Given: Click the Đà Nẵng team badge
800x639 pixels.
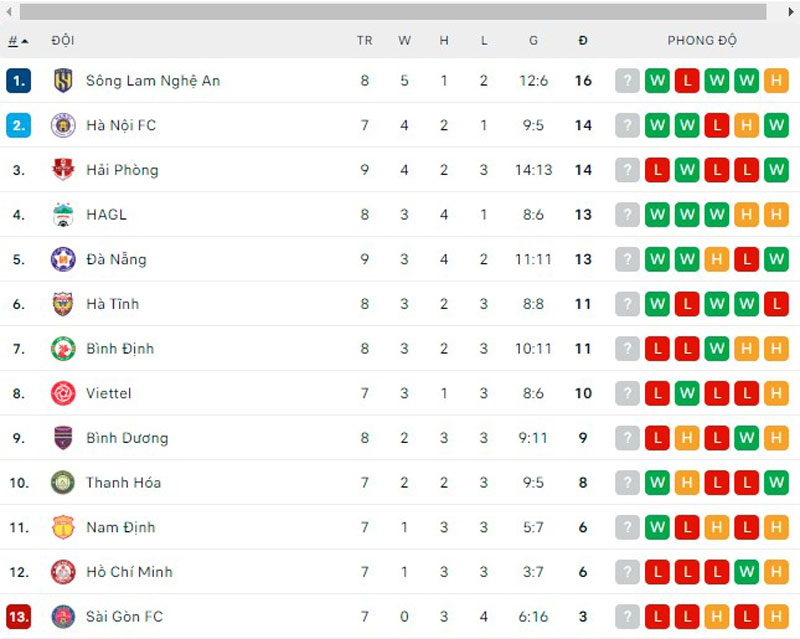Looking at the screenshot, I should coord(63,259).
